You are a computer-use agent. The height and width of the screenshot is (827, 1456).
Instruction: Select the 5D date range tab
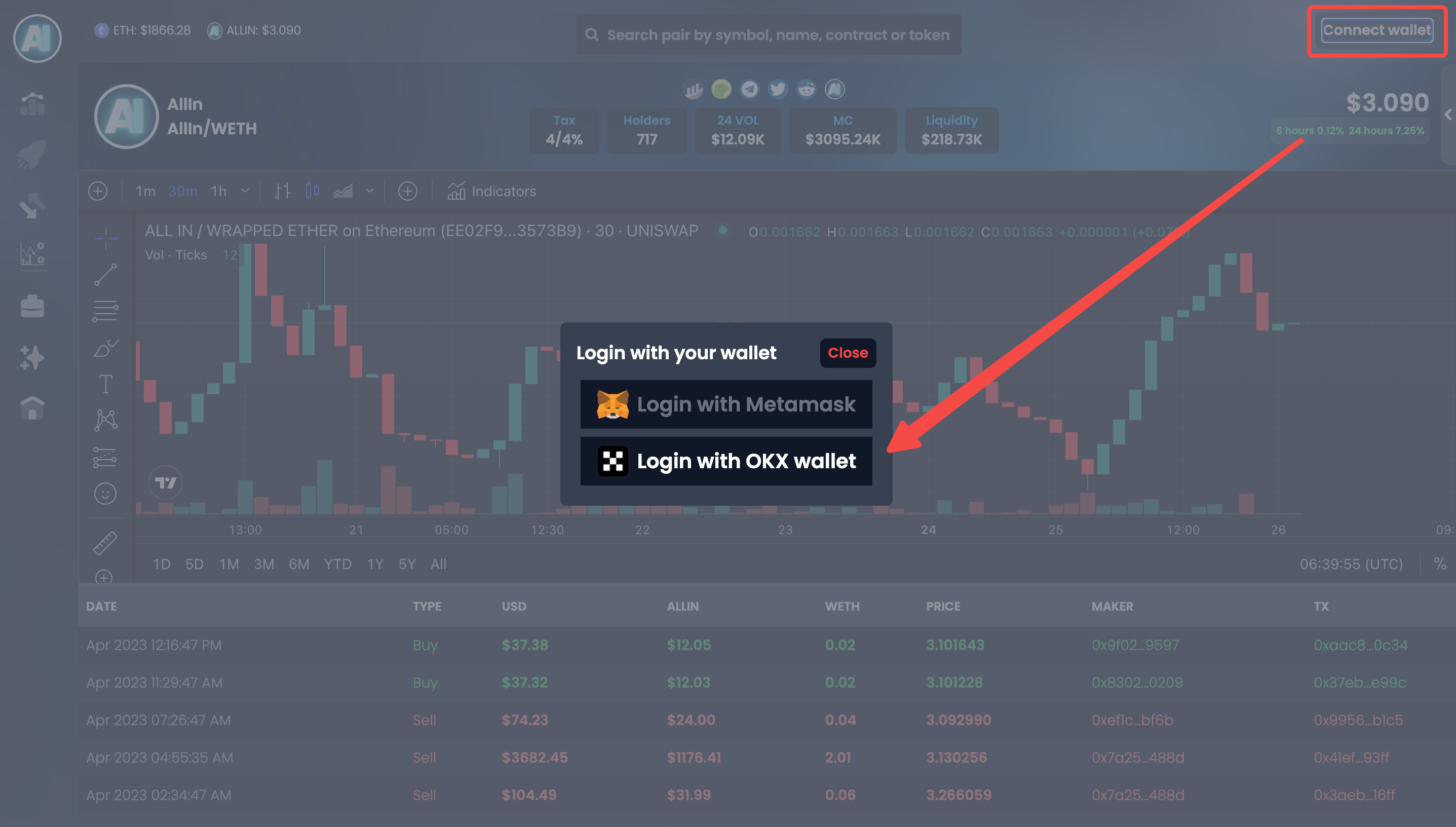tap(194, 564)
